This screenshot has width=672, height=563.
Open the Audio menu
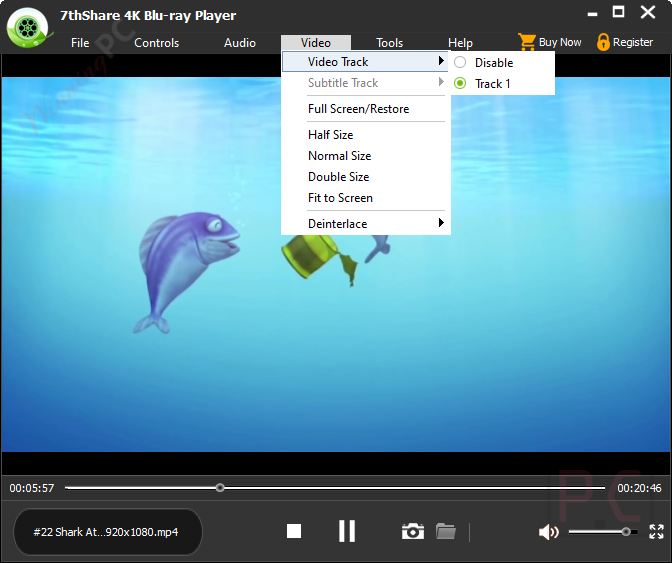tap(240, 43)
